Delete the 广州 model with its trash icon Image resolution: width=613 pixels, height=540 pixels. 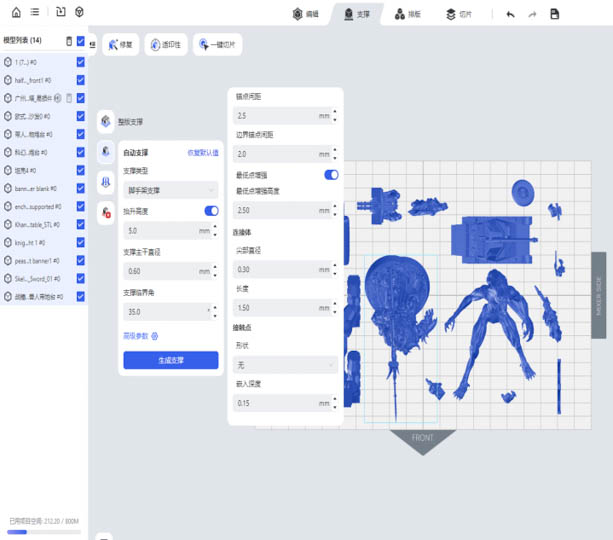pyautogui.click(x=69, y=98)
